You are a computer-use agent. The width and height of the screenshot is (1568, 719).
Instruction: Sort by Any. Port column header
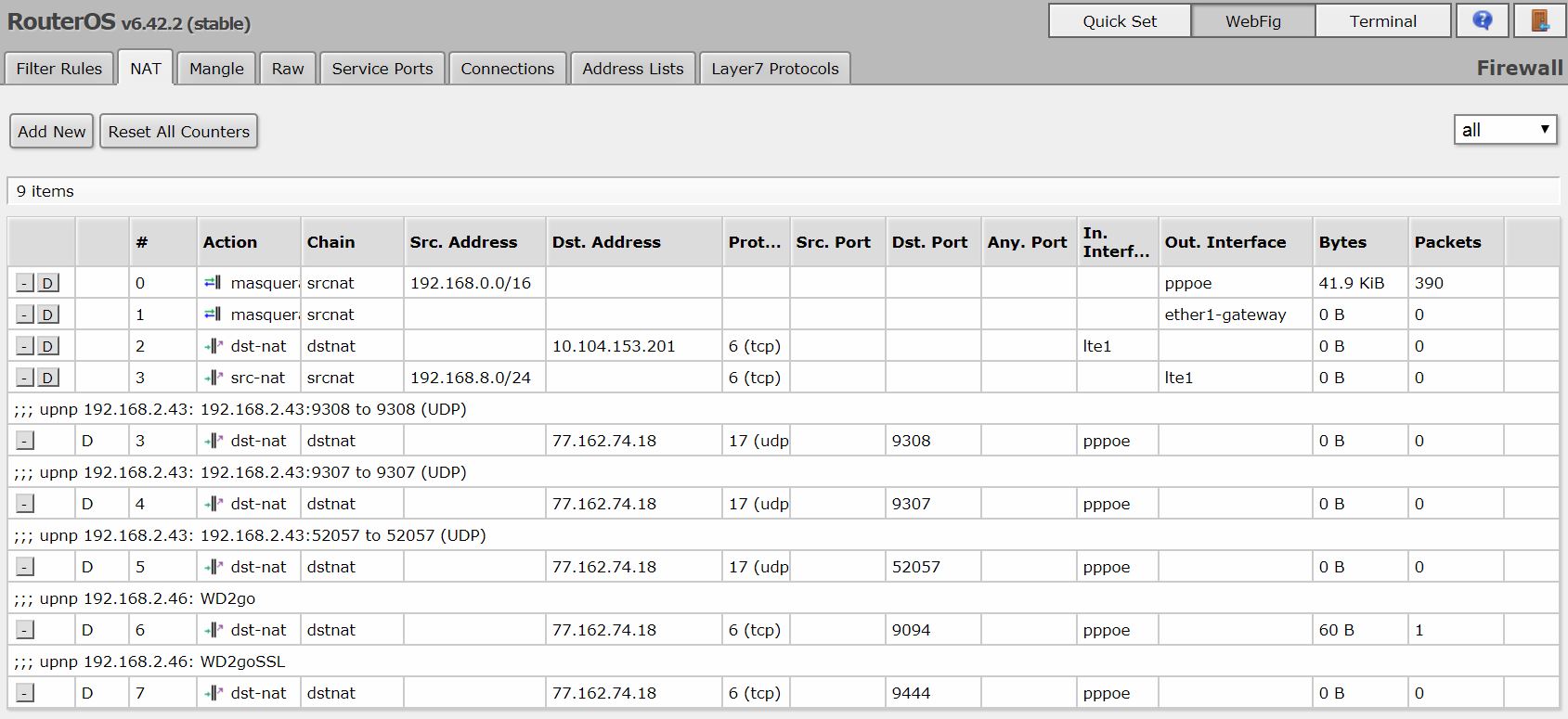(1030, 242)
